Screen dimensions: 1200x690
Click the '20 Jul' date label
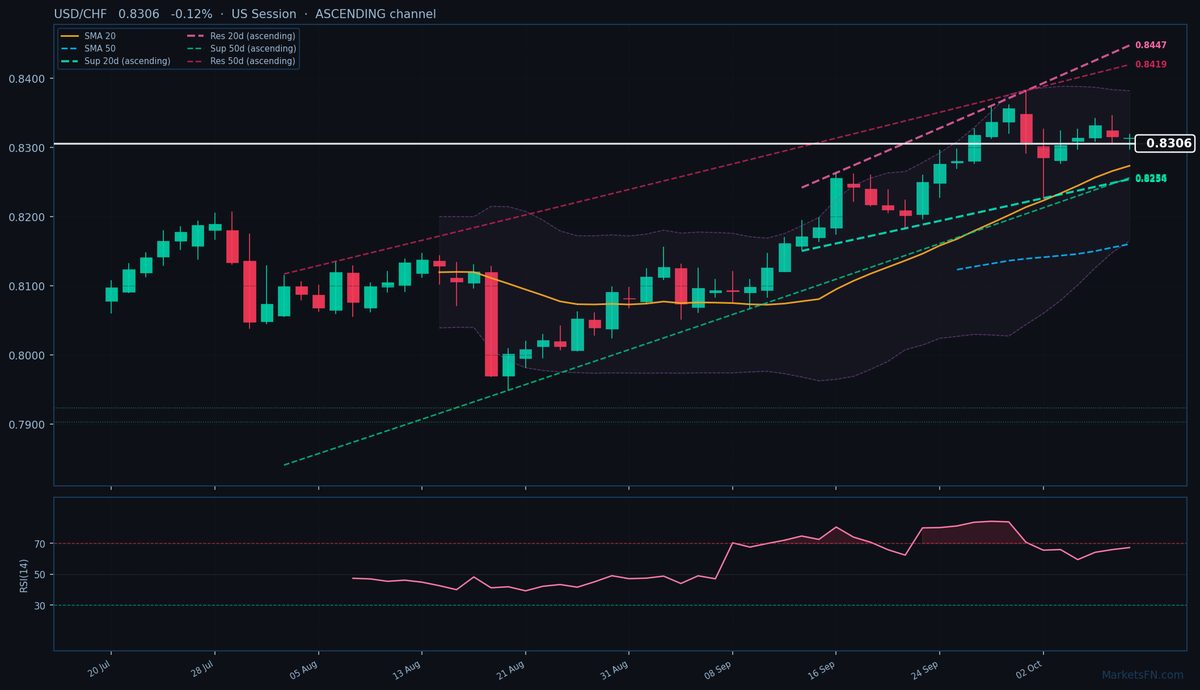99,670
